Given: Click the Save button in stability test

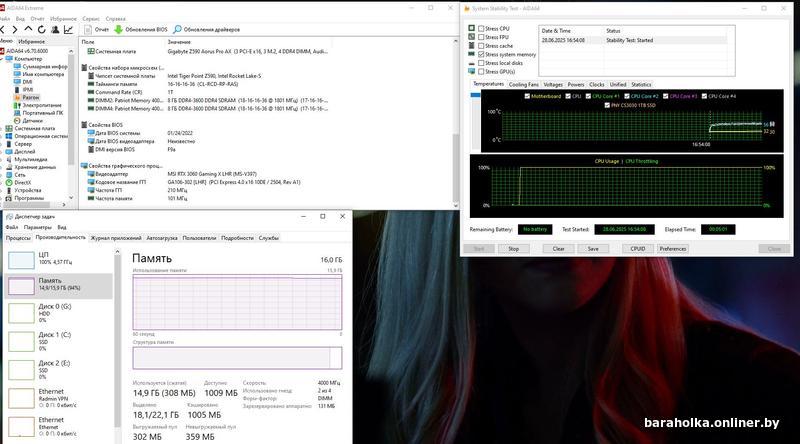Looking at the screenshot, I should (x=593, y=249).
